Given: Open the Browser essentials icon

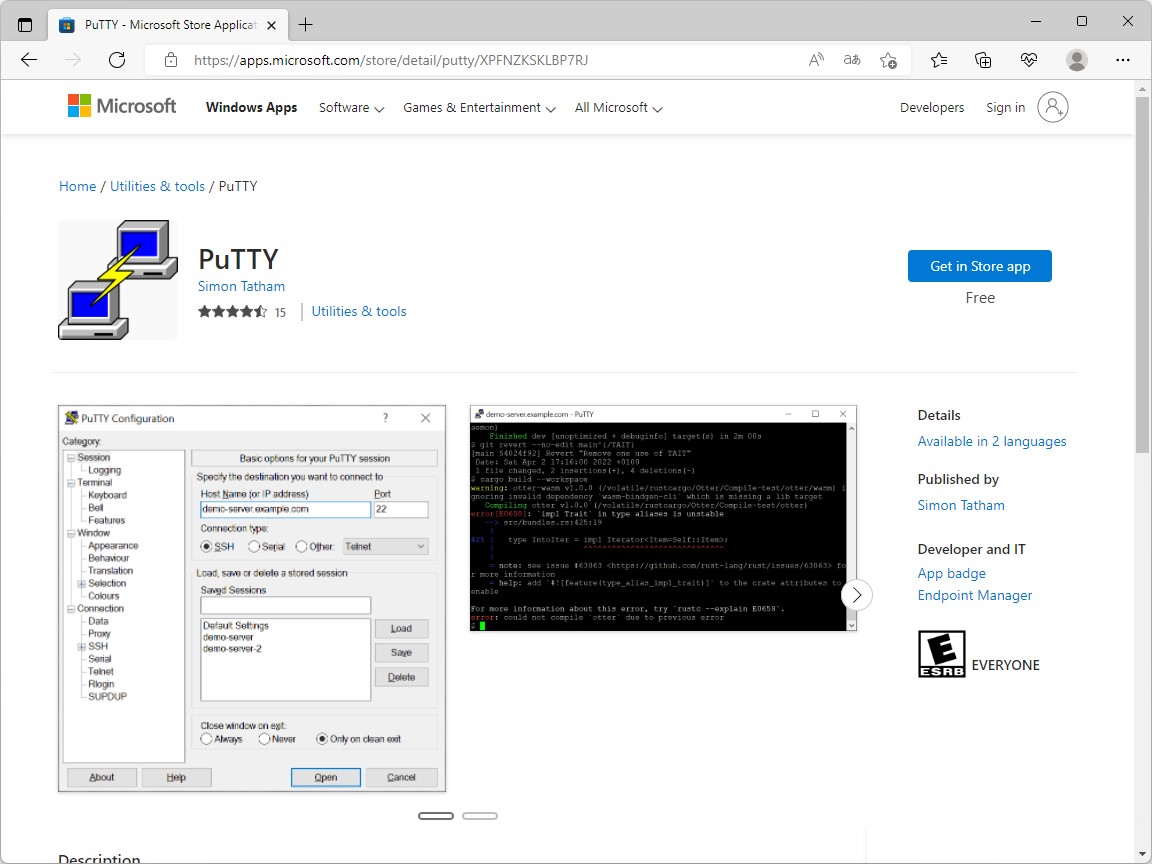Looking at the screenshot, I should pyautogui.click(x=1029, y=60).
